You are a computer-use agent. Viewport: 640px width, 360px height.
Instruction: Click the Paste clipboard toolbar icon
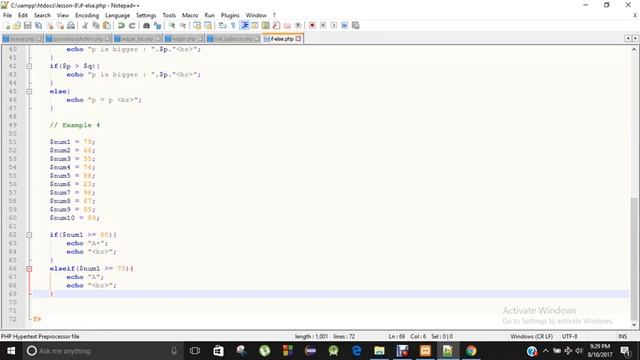coord(106,25)
